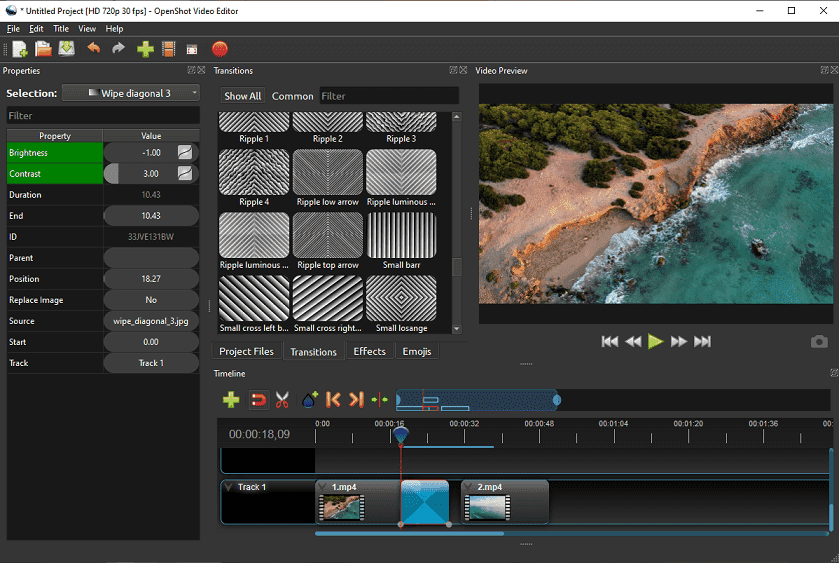This screenshot has width=839, height=563.
Task: Open the 1.mp4 clip menu arrow
Action: coord(322,487)
